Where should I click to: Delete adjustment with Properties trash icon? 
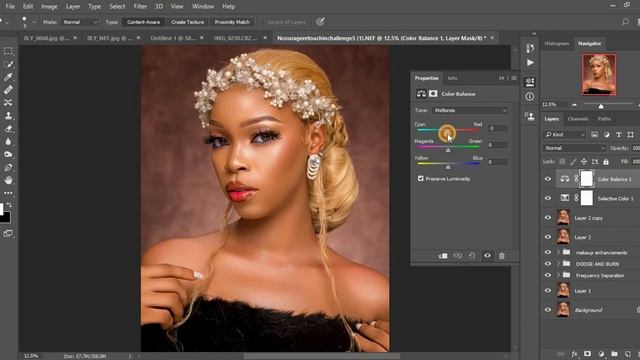502,256
